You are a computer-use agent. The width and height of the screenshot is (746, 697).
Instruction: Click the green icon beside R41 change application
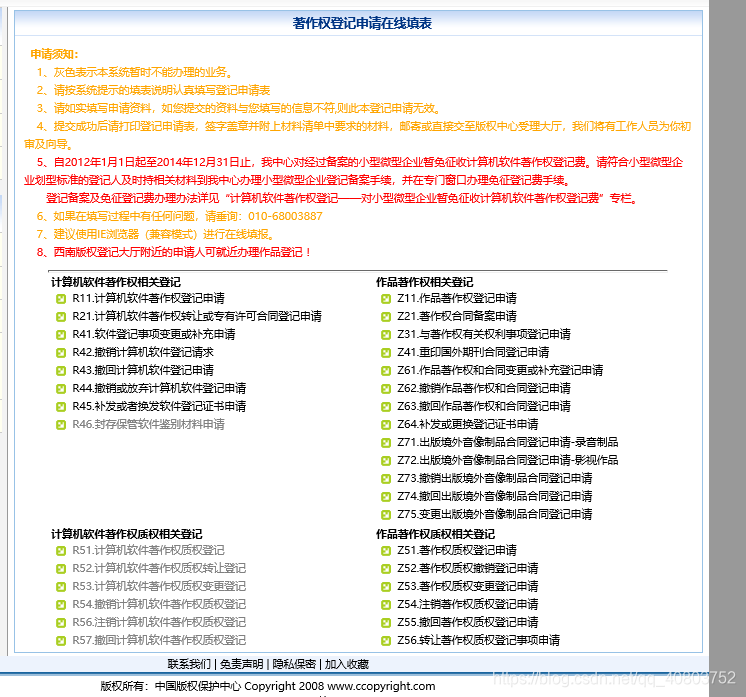[x=61, y=335]
